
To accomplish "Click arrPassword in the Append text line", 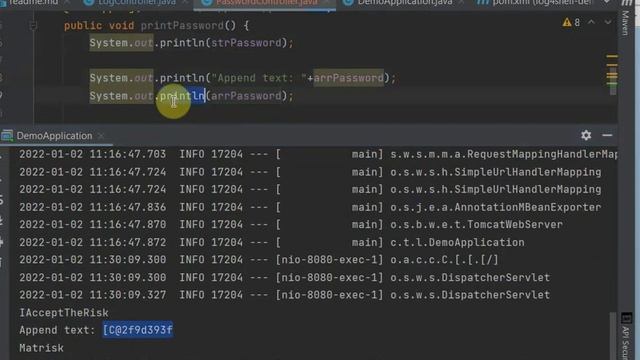I will (349, 78).
